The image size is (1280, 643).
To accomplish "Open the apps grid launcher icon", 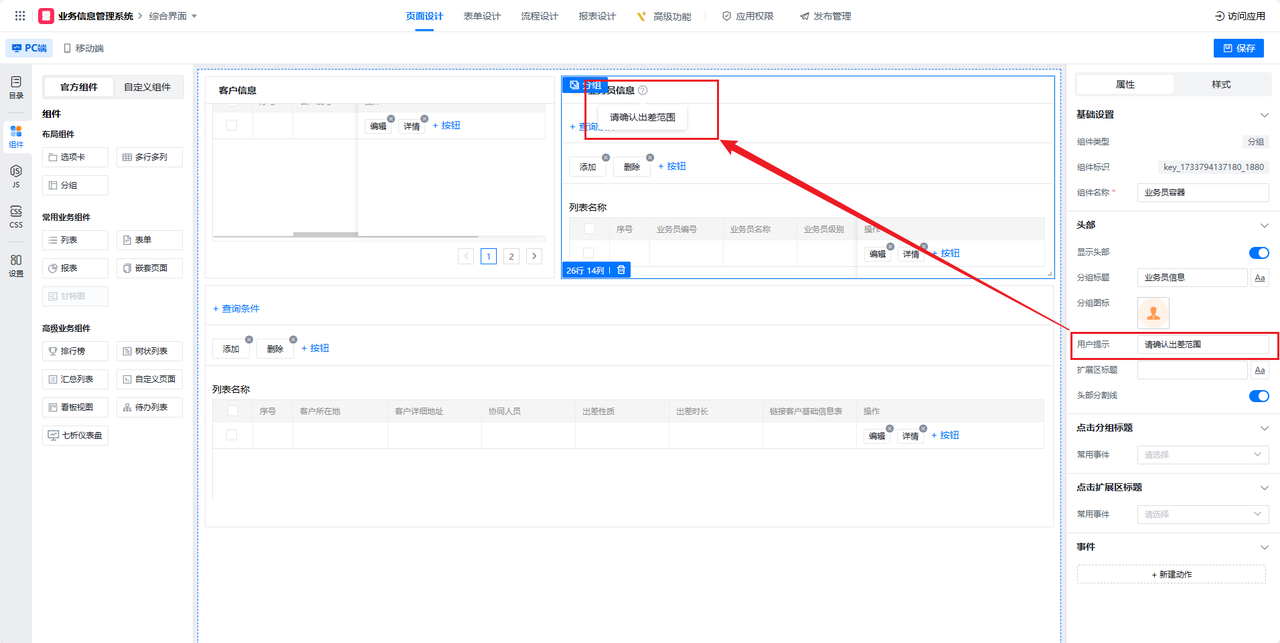I will coord(20,16).
